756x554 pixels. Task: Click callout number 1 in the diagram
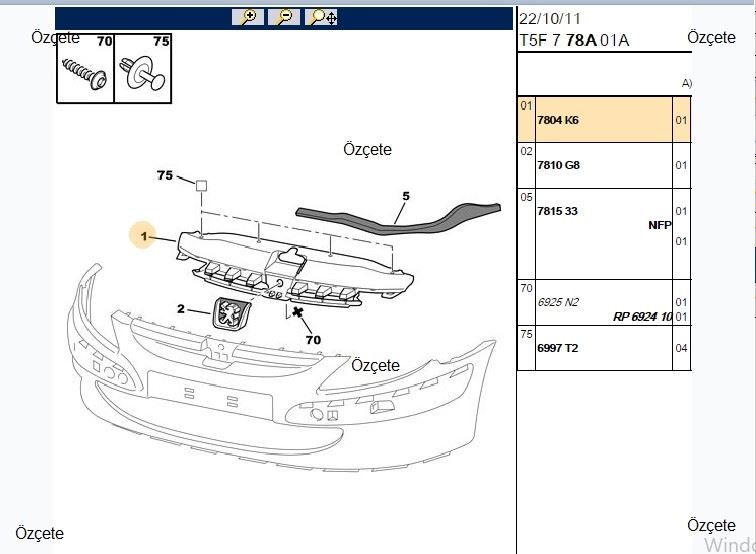(x=143, y=236)
